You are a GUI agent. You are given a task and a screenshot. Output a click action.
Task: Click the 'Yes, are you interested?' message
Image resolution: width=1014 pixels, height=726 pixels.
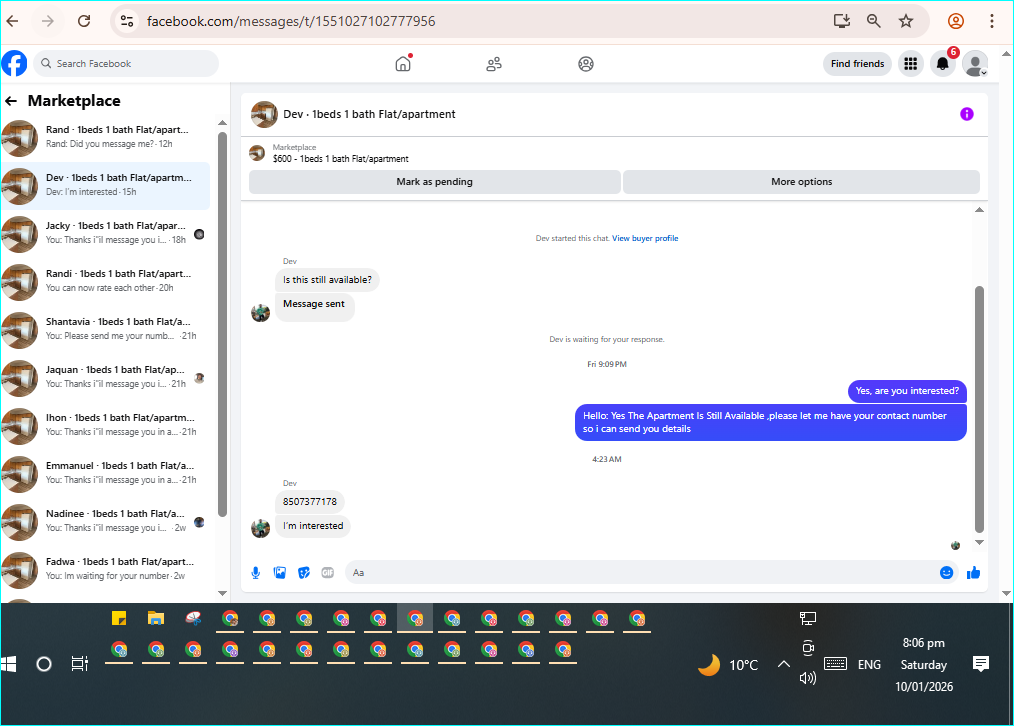(x=907, y=391)
